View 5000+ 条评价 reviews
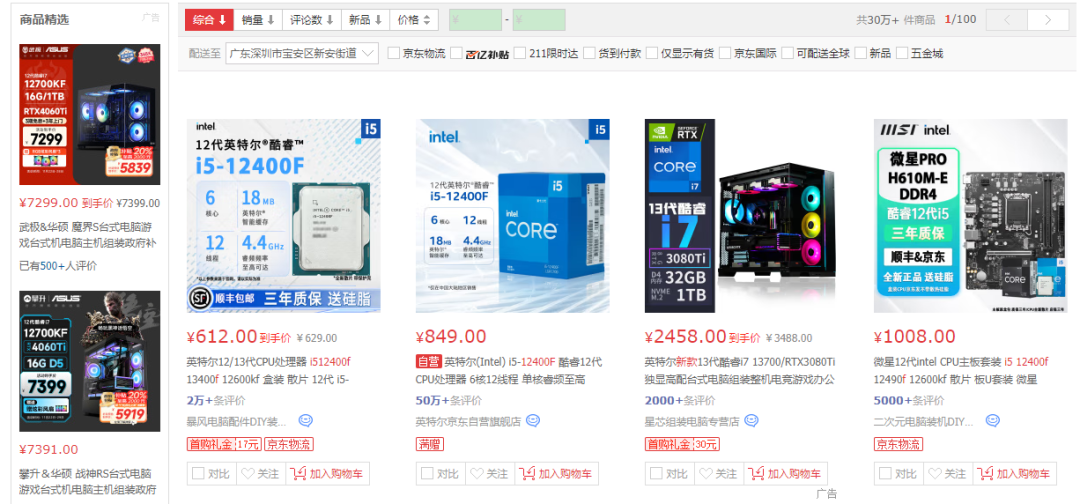The image size is (1080, 504). click(x=909, y=401)
